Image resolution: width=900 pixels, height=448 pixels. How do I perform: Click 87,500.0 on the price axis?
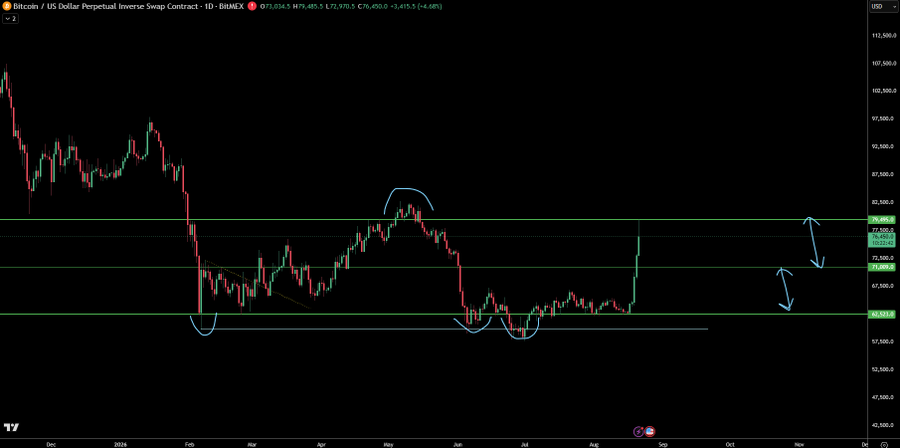pos(885,174)
